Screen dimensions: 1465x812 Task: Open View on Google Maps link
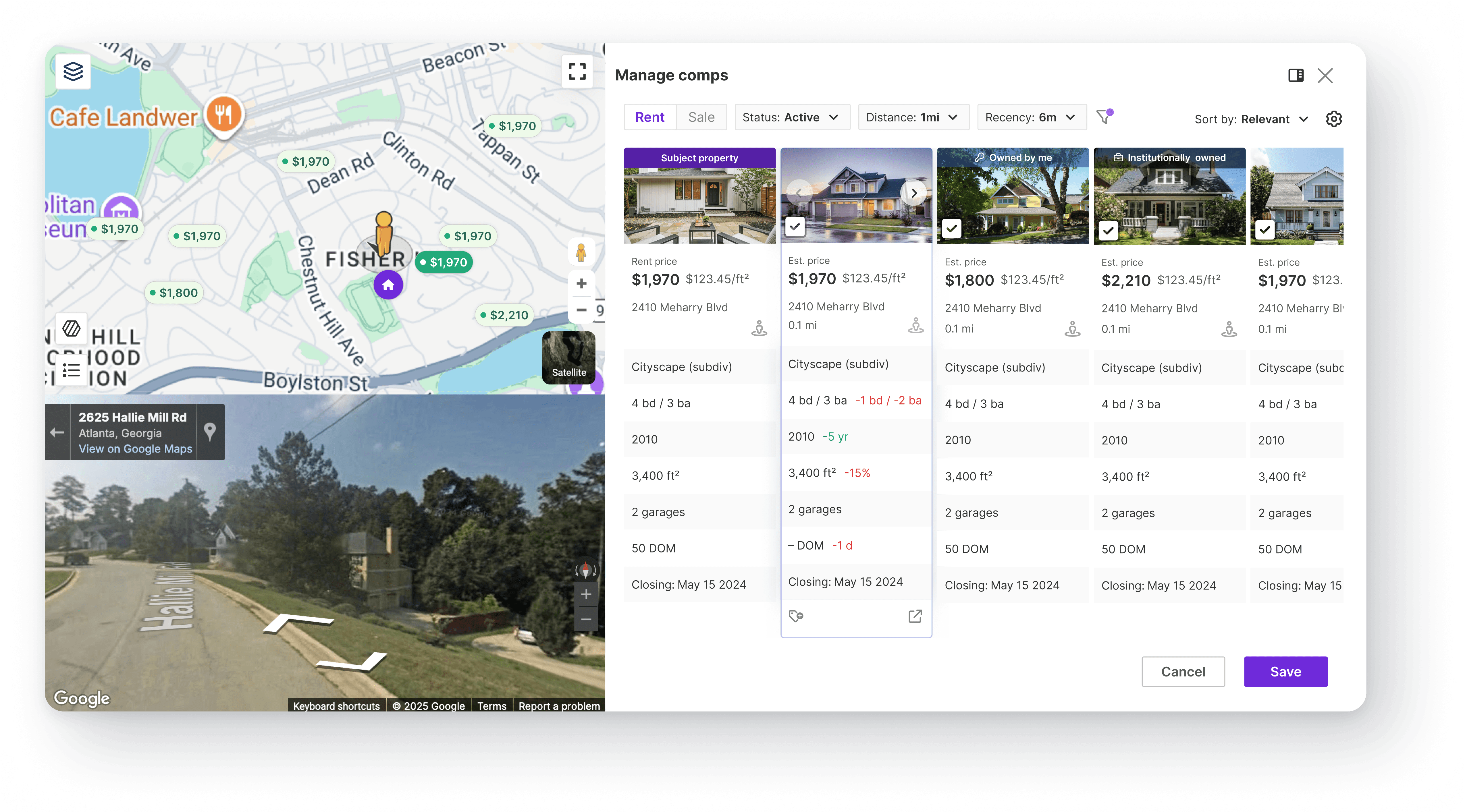point(135,449)
